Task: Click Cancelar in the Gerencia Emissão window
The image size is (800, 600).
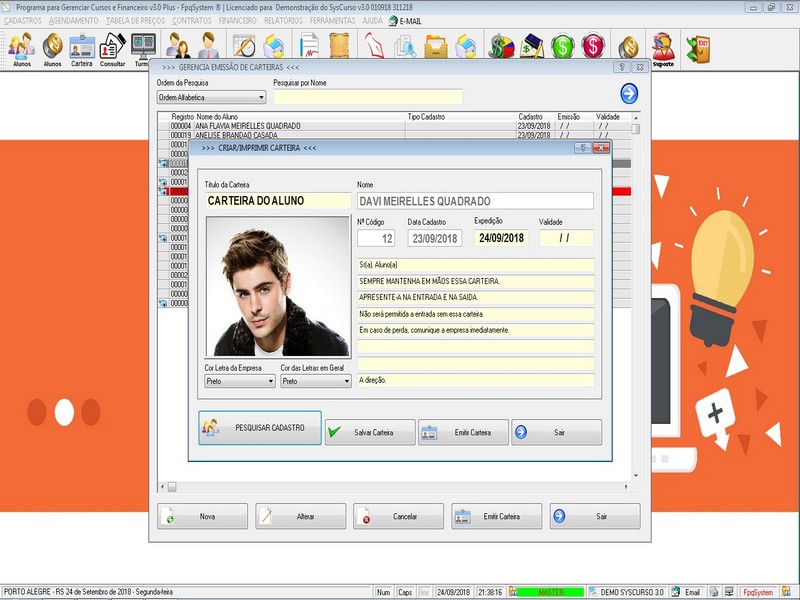Action: coord(398,516)
